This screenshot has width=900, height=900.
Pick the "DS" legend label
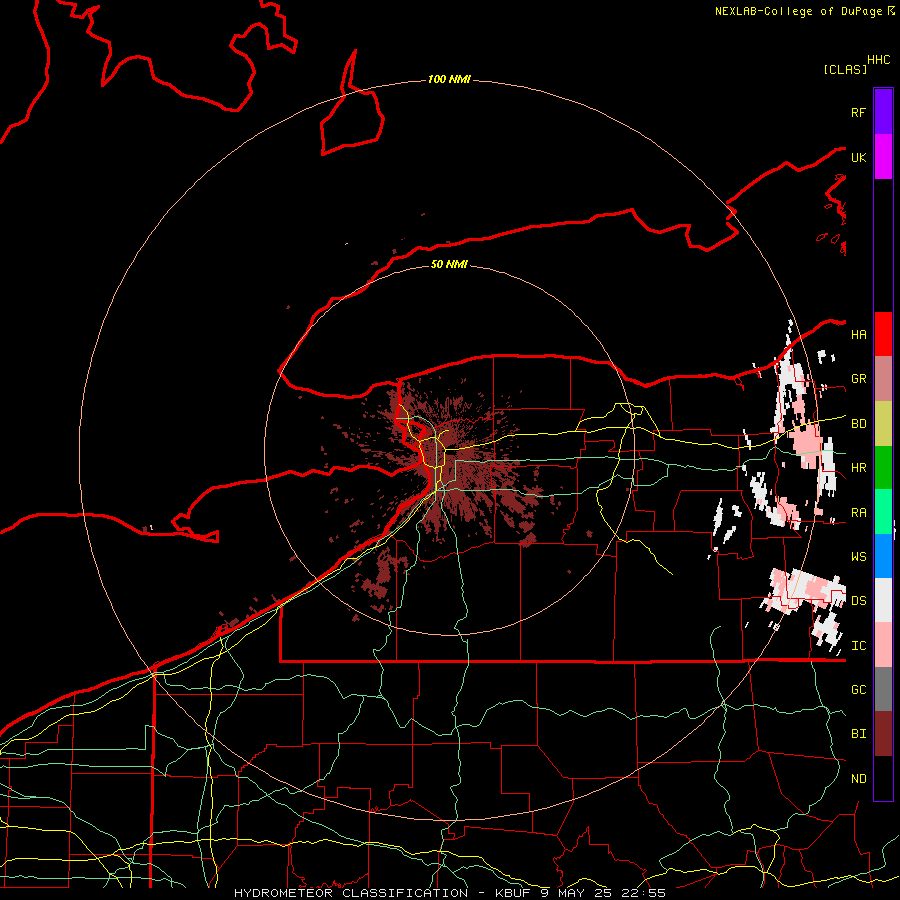click(x=858, y=601)
